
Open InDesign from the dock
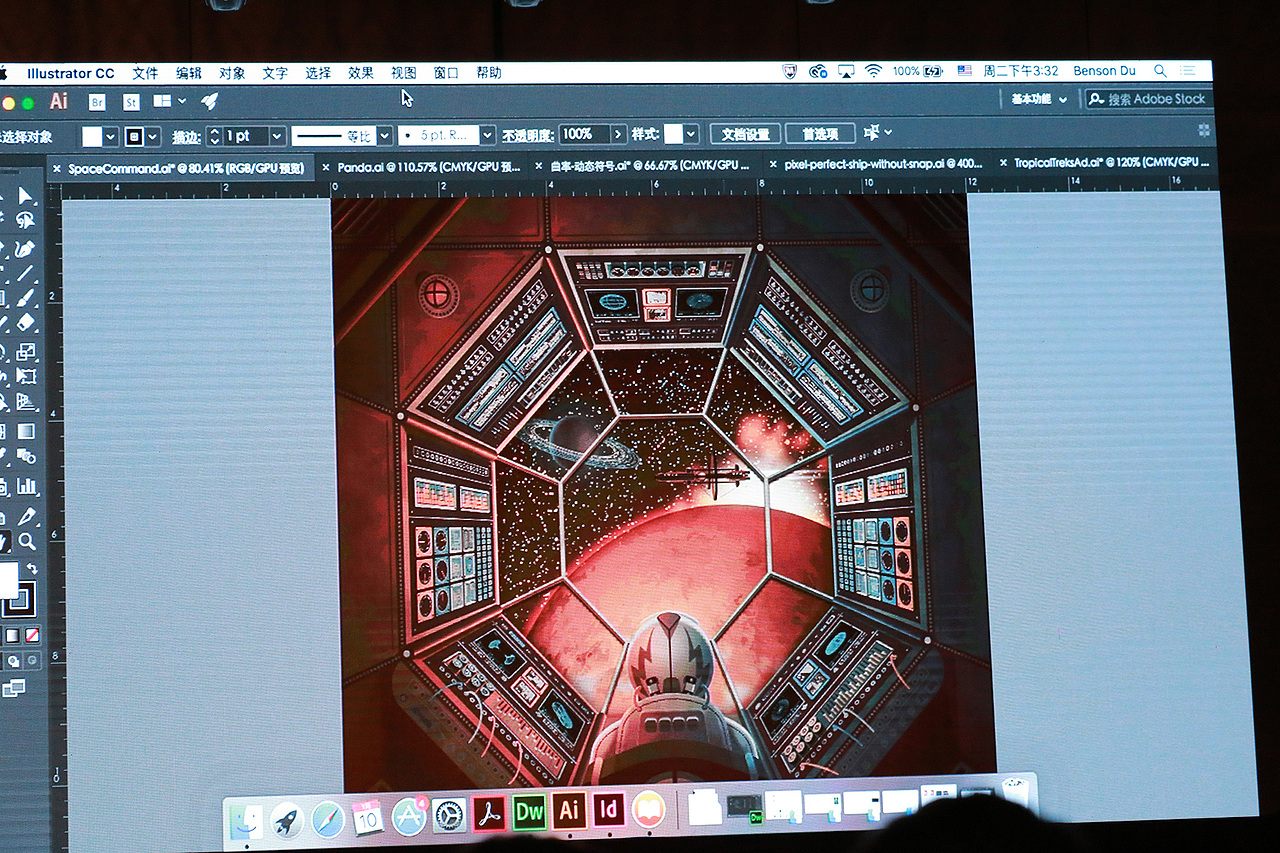(x=608, y=810)
